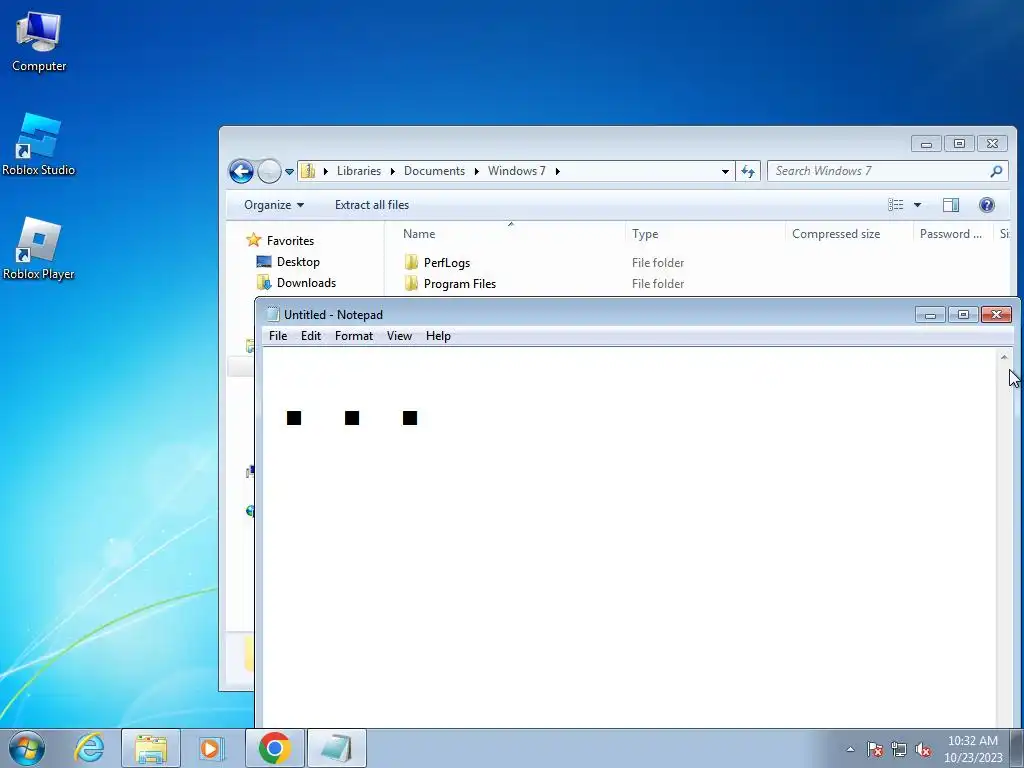1024x768 pixels.
Task: Show hidden tray icons arrow
Action: [x=850, y=749]
